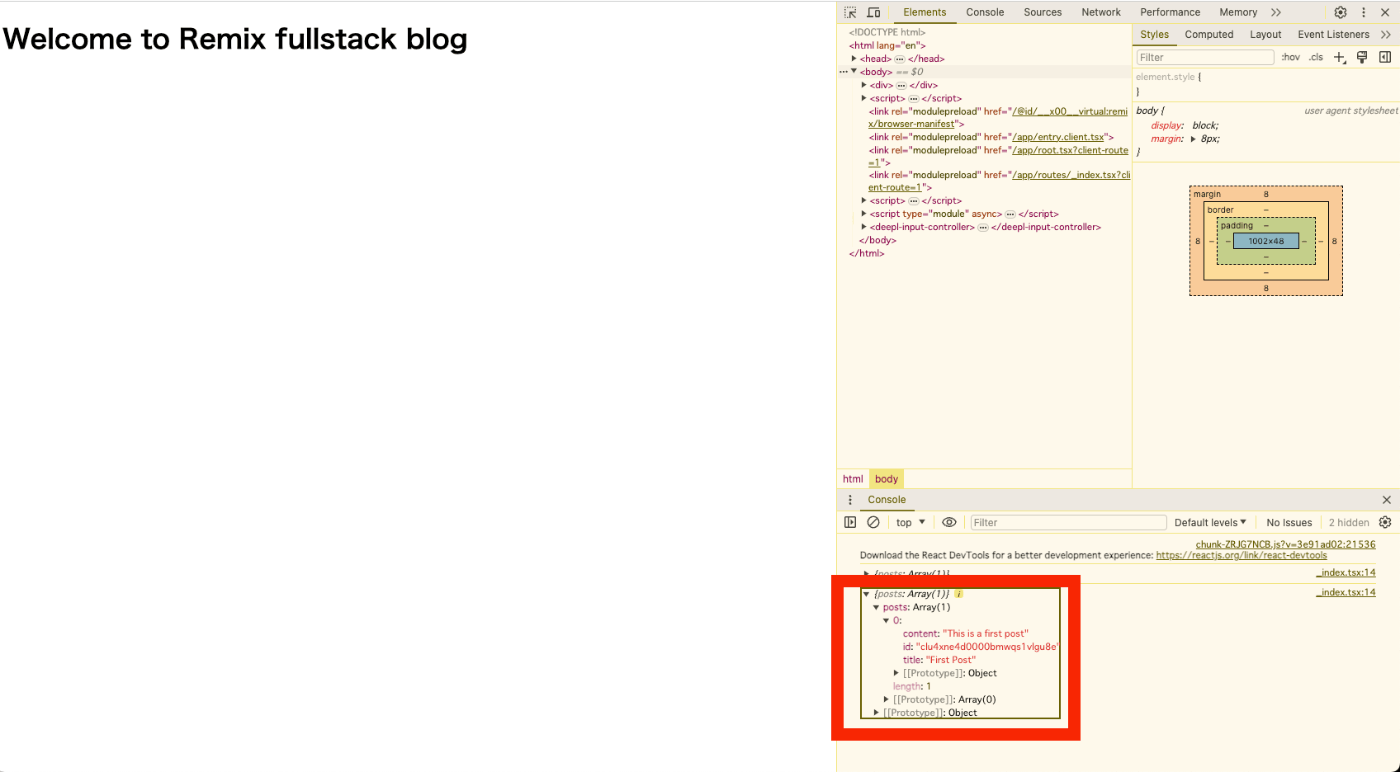This screenshot has width=1400, height=772.
Task: Select the Event Listeners pane tab
Action: [1333, 34]
